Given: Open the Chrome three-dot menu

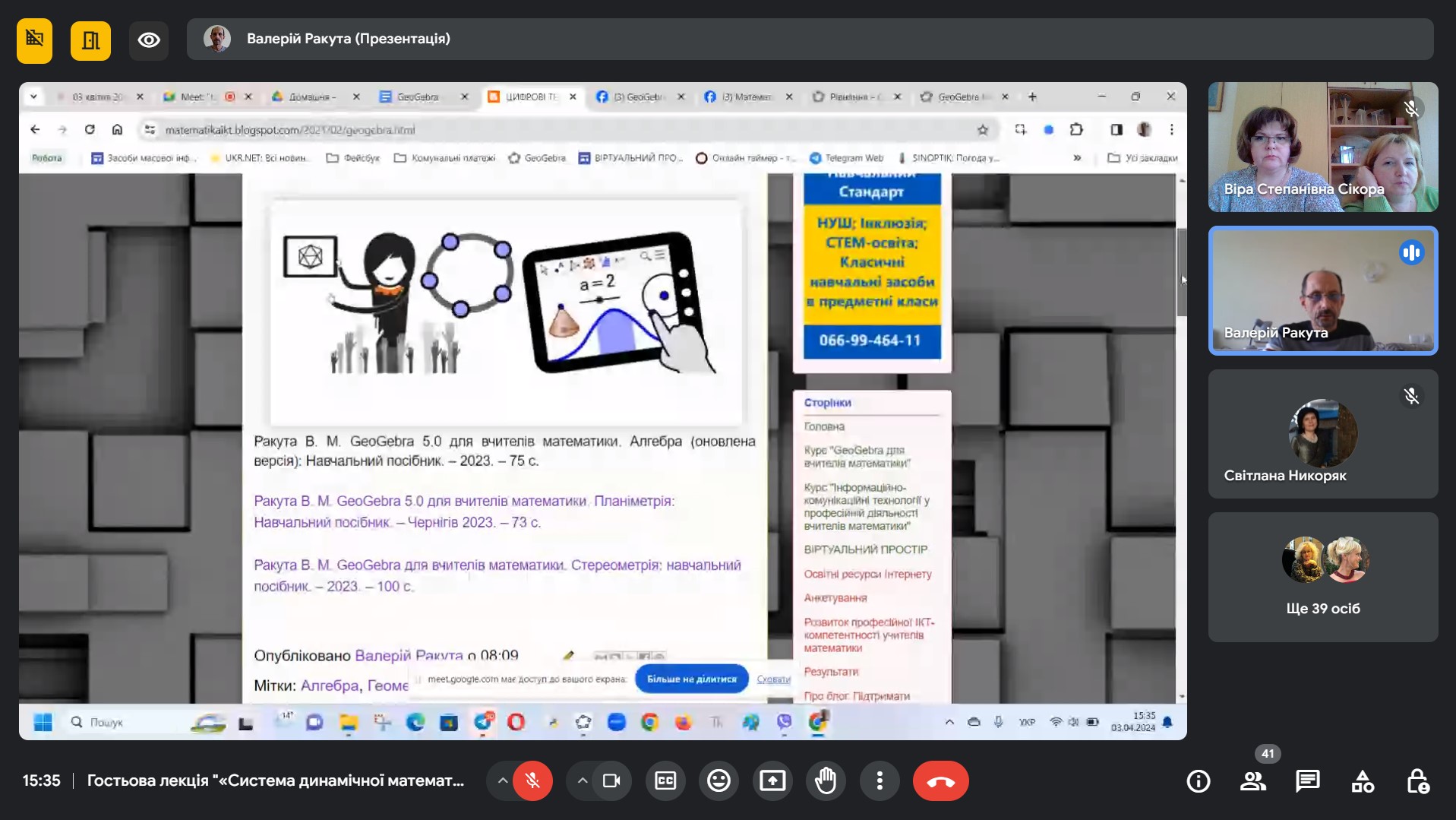Looking at the screenshot, I should 1172,129.
